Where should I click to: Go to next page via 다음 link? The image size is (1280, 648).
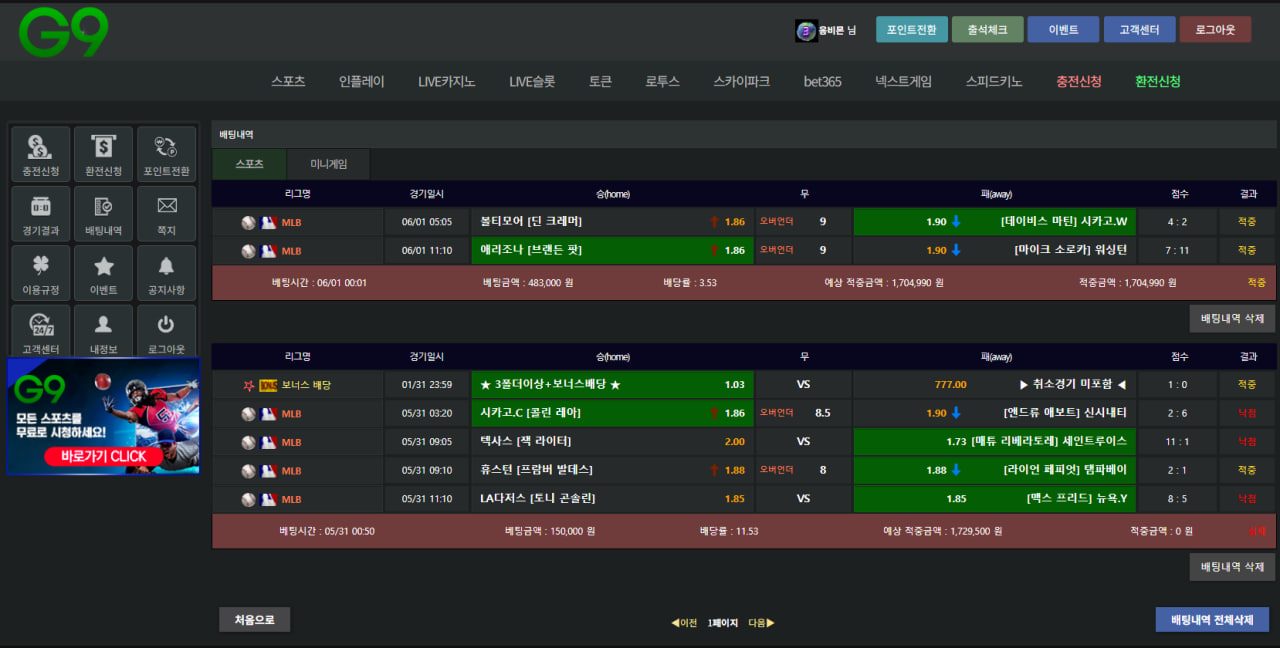pos(761,623)
